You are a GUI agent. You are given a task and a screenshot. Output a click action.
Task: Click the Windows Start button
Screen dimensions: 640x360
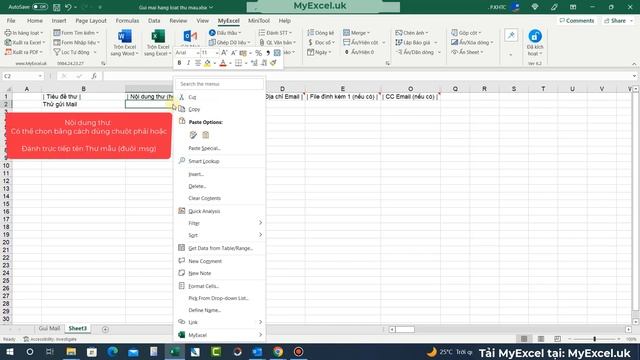pyautogui.click(x=9, y=352)
